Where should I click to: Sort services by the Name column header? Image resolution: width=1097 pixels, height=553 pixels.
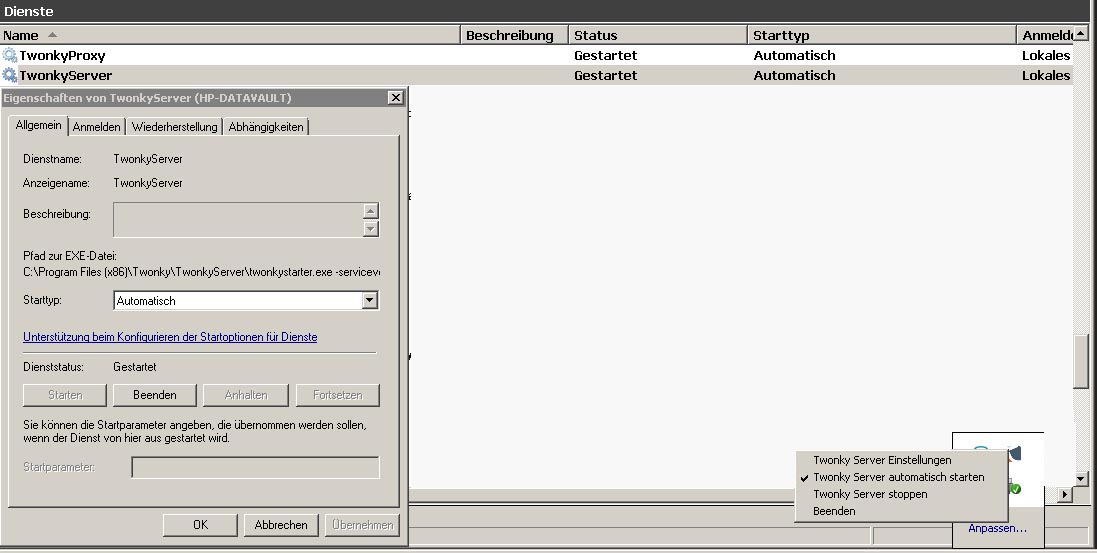(230, 35)
